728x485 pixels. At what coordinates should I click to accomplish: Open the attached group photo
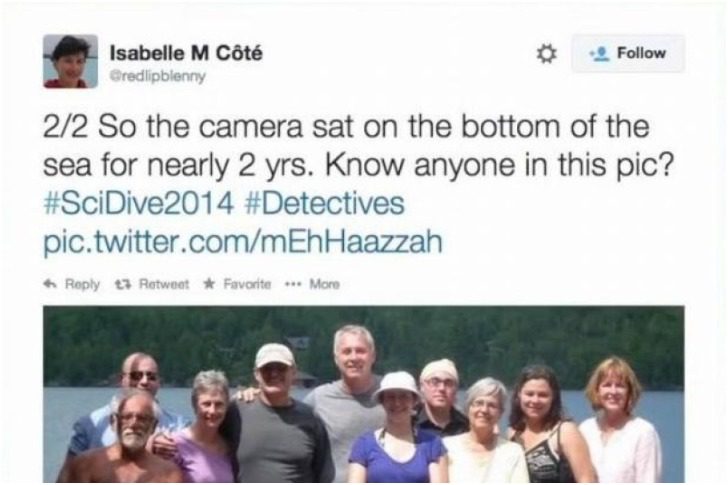point(364,394)
